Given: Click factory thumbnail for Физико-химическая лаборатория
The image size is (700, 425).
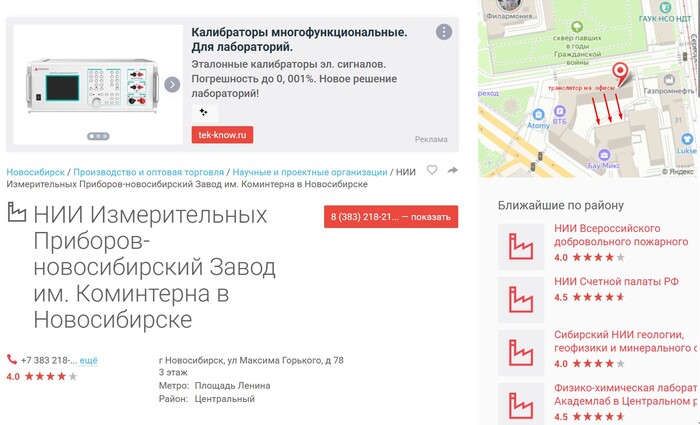Looking at the screenshot, I should [521, 404].
